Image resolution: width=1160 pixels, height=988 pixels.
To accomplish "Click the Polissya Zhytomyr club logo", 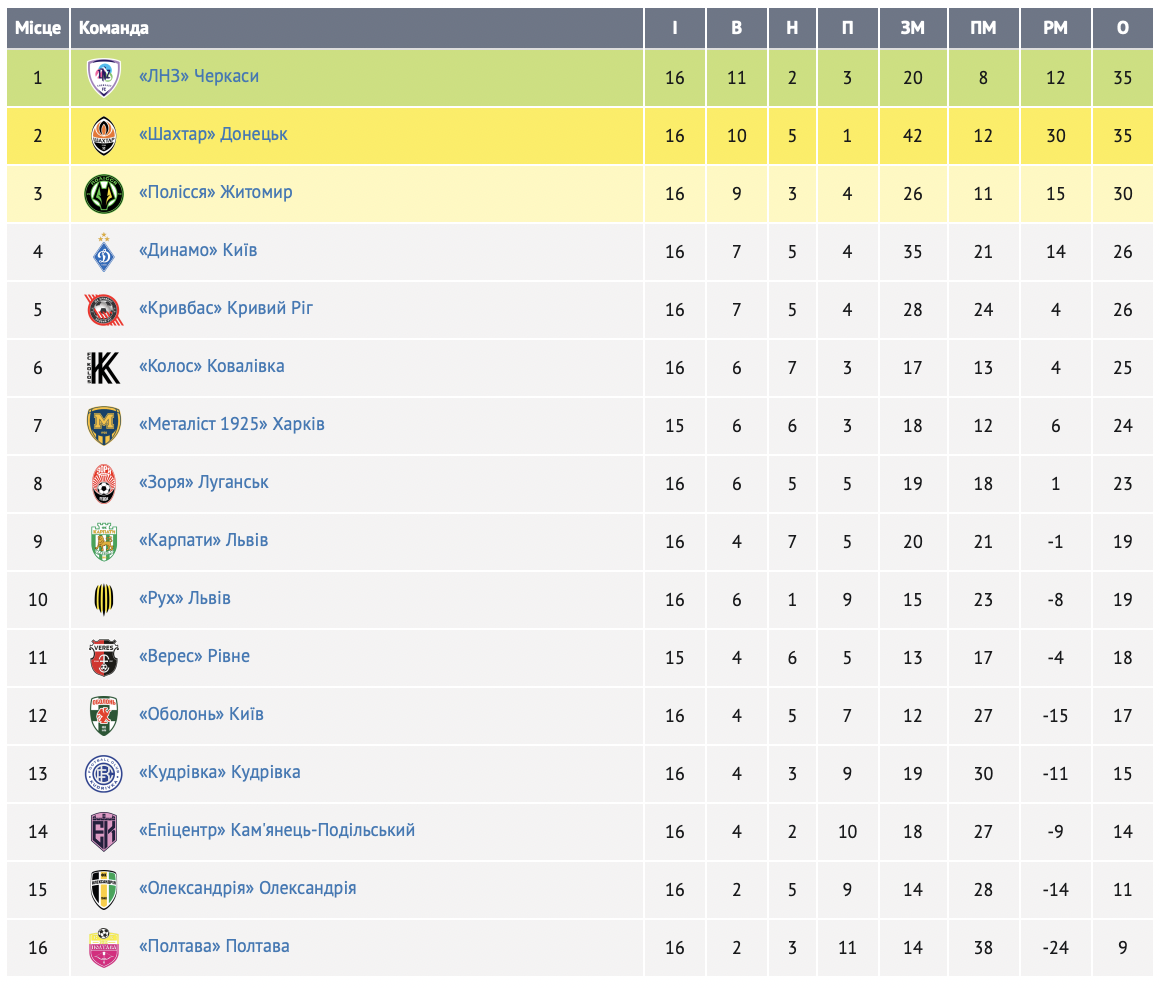I will (x=104, y=194).
